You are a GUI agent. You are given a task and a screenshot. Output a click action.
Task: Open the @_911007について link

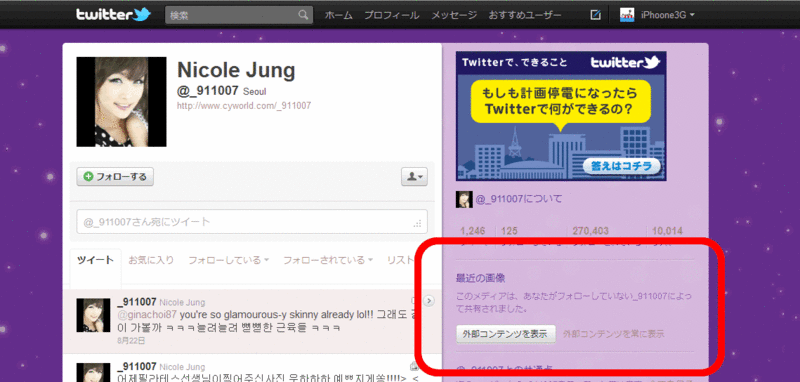(x=519, y=199)
